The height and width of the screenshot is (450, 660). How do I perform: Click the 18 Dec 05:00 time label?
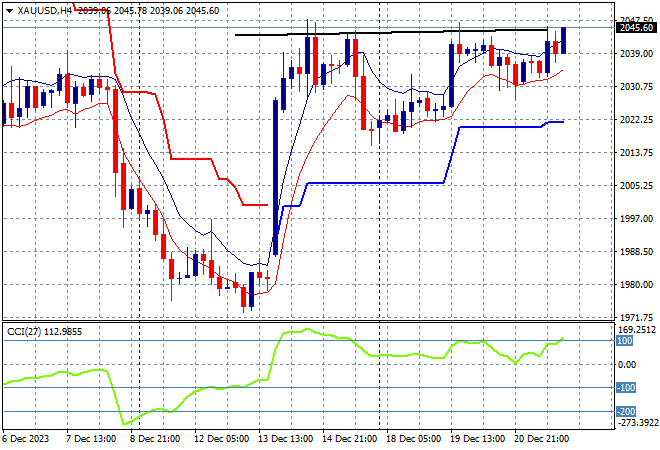[x=414, y=439]
